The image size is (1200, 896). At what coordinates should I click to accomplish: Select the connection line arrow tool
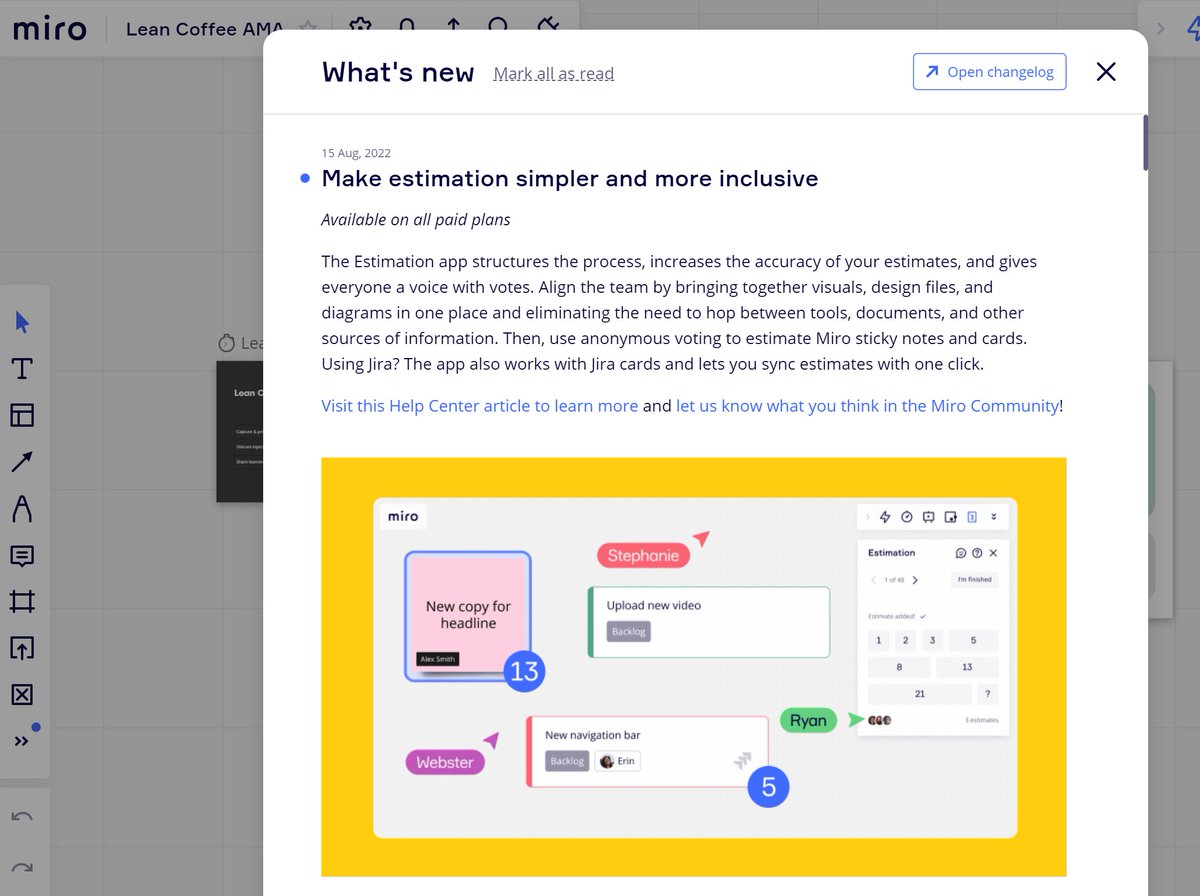coord(22,462)
